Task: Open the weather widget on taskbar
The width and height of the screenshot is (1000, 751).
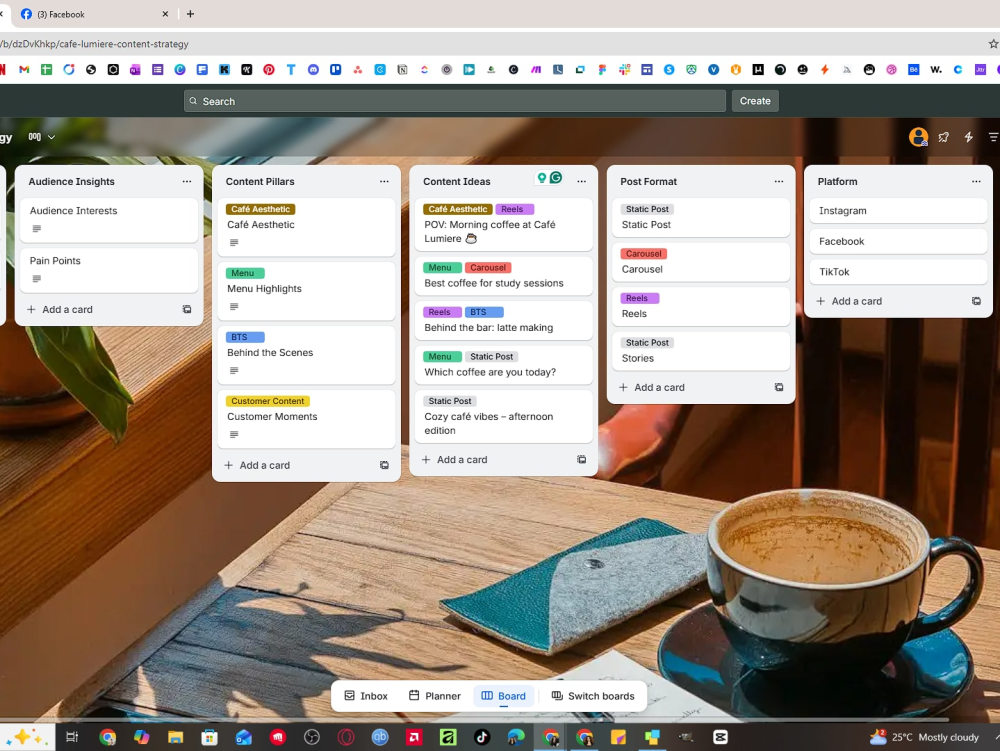Action: pyautogui.click(x=924, y=738)
